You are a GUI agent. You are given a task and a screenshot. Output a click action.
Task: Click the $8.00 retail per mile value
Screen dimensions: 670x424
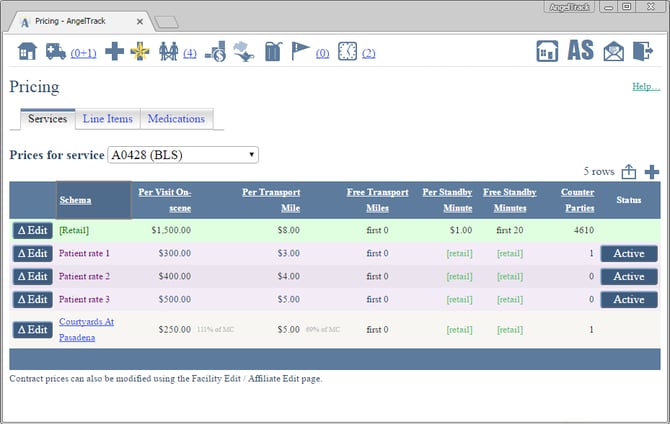click(288, 230)
